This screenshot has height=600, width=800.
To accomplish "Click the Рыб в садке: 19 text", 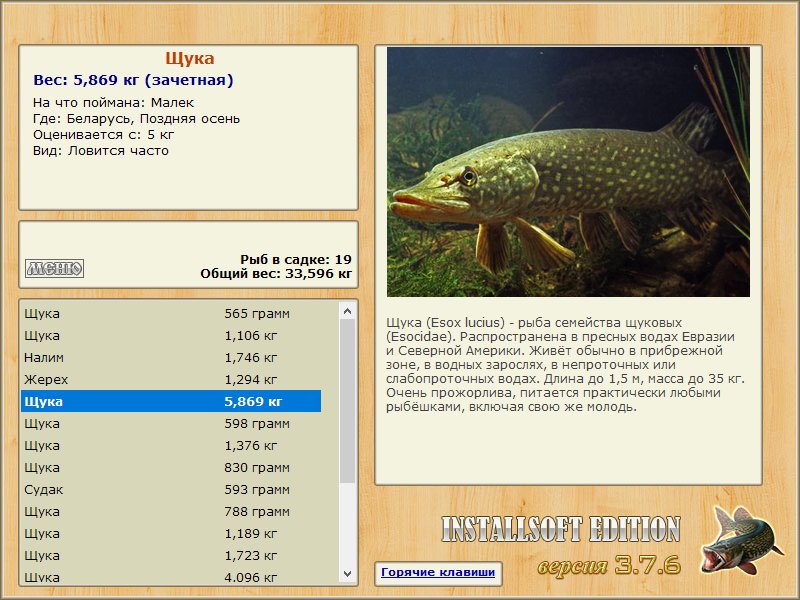I will pos(296,259).
